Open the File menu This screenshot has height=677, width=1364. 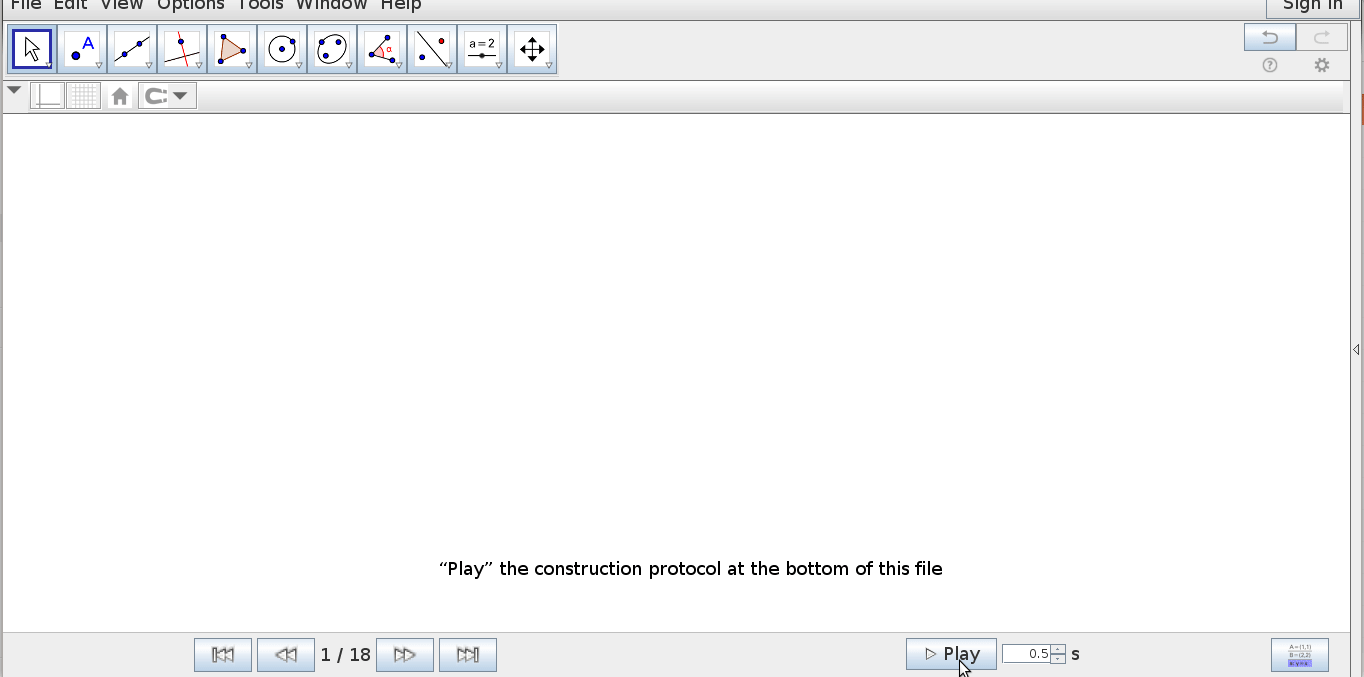(26, 5)
